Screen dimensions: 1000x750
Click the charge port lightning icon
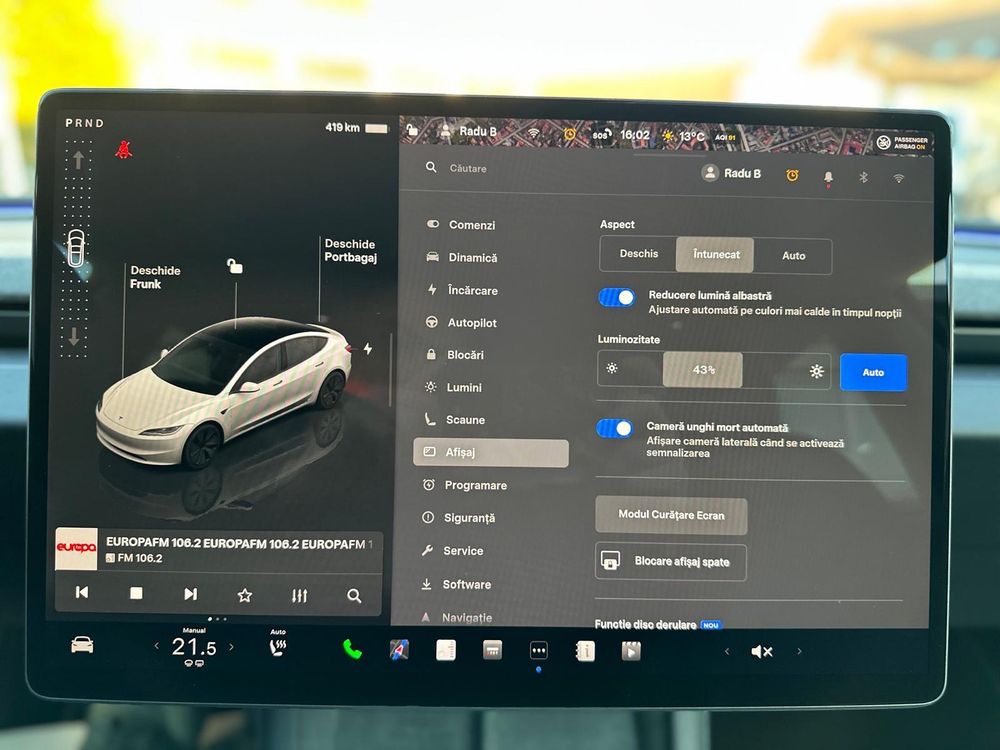click(368, 348)
